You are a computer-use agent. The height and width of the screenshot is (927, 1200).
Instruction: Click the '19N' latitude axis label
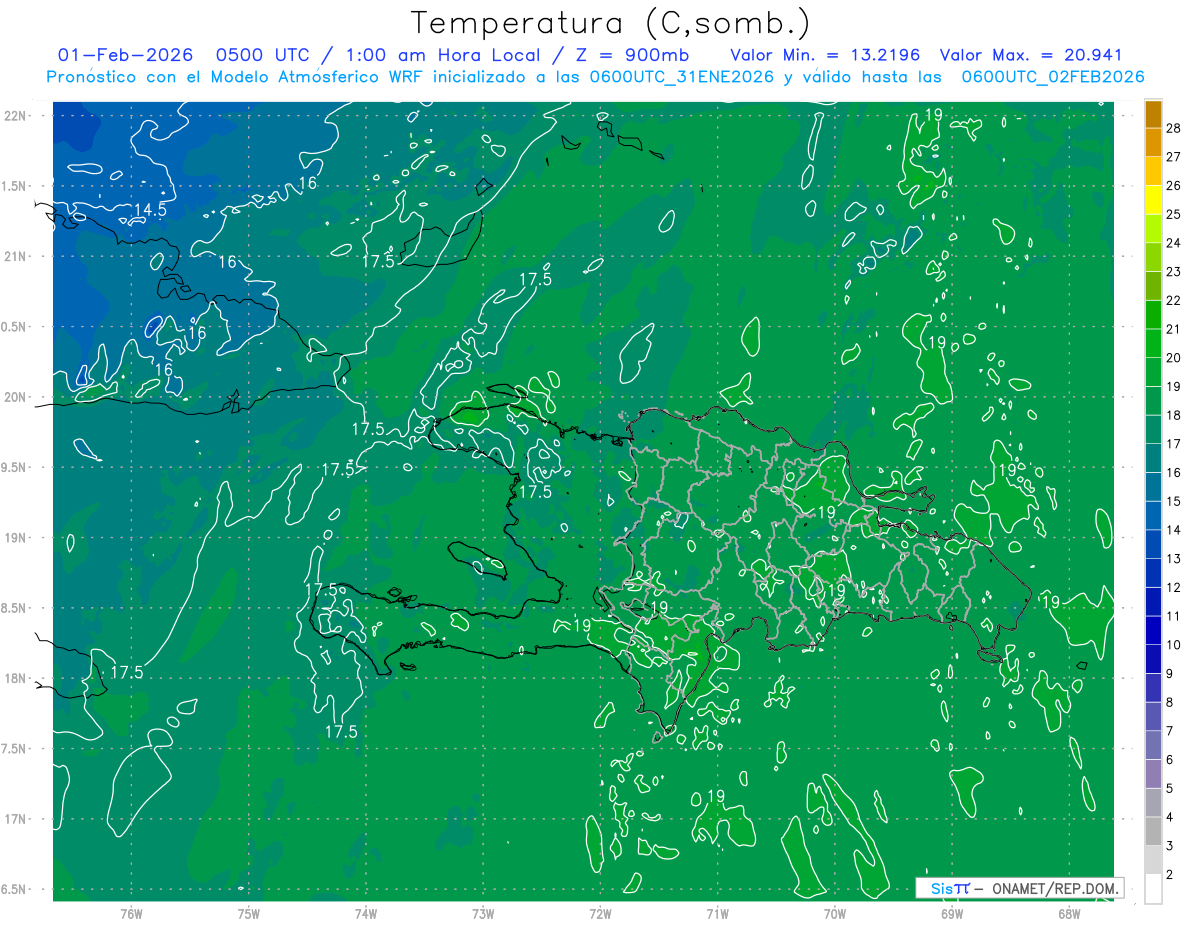pos(16,538)
